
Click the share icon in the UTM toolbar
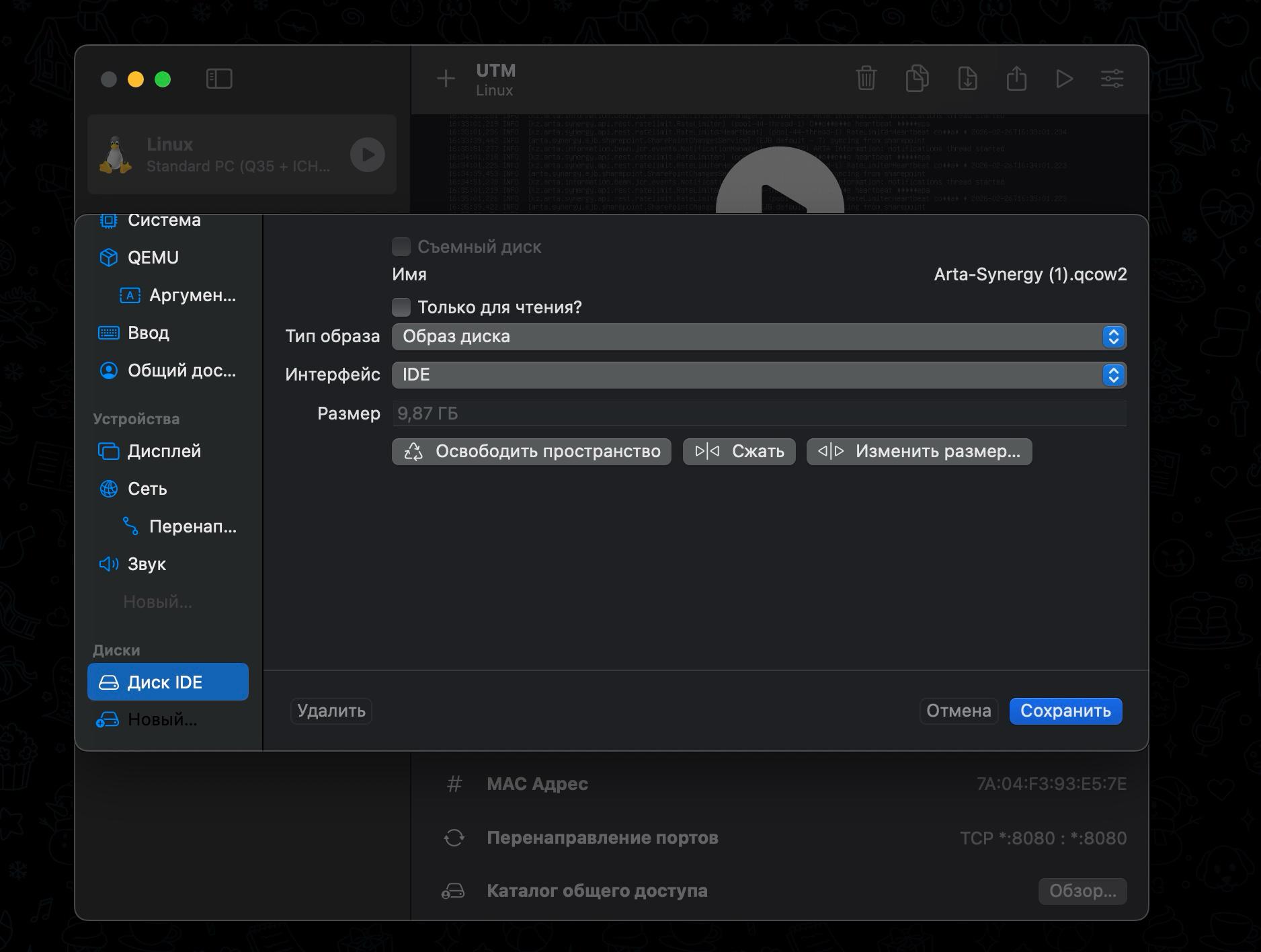pyautogui.click(x=1016, y=79)
